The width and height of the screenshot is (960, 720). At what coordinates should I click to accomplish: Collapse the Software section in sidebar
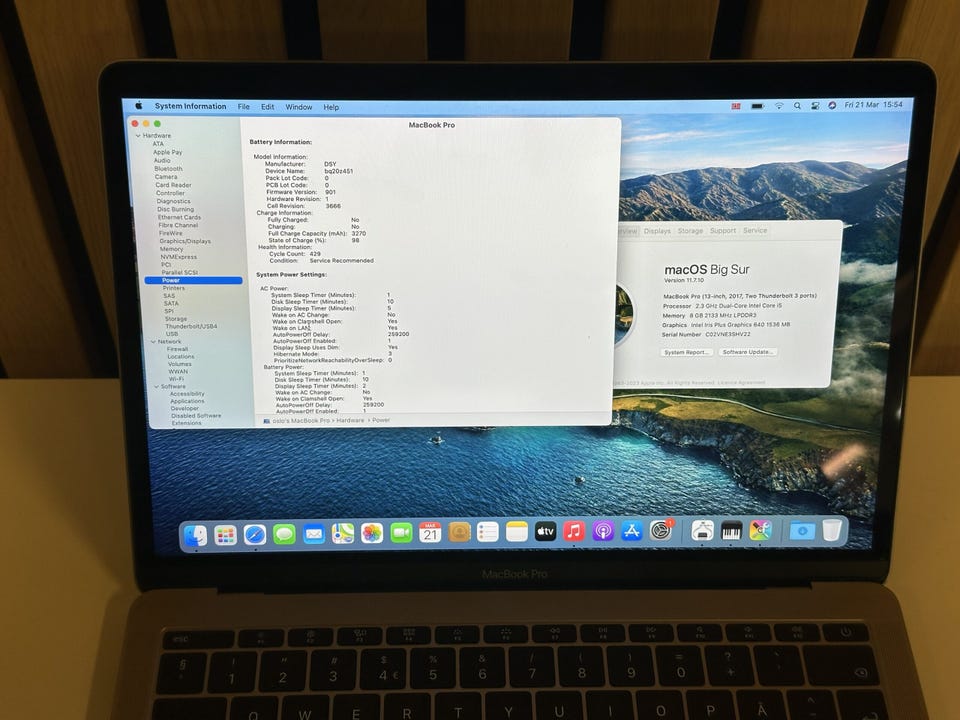tap(157, 386)
